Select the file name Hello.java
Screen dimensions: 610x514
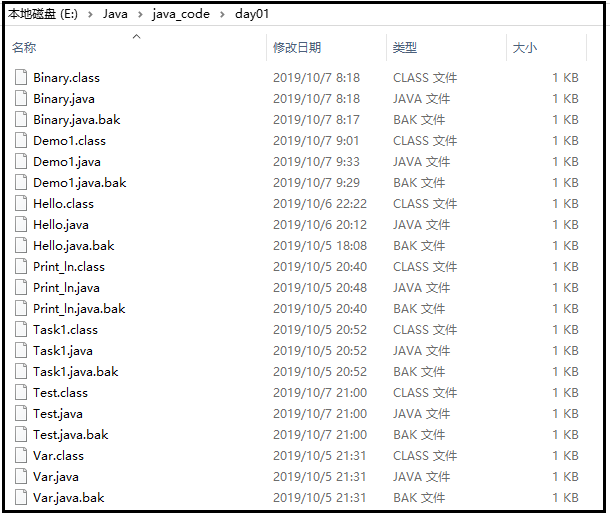coord(61,225)
